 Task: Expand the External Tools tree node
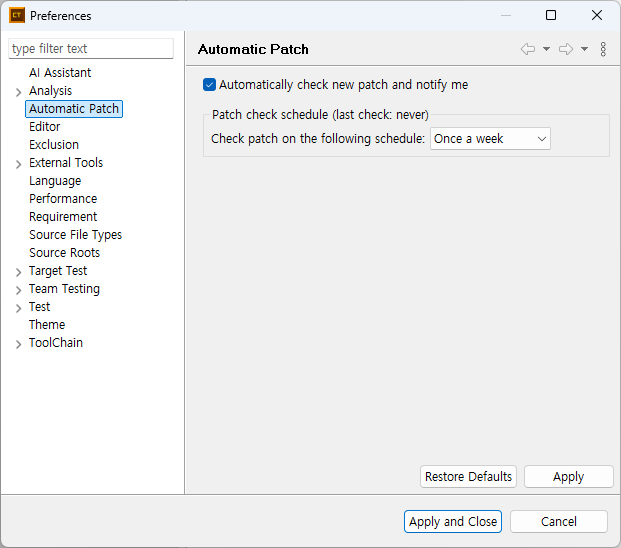pyautogui.click(x=18, y=164)
